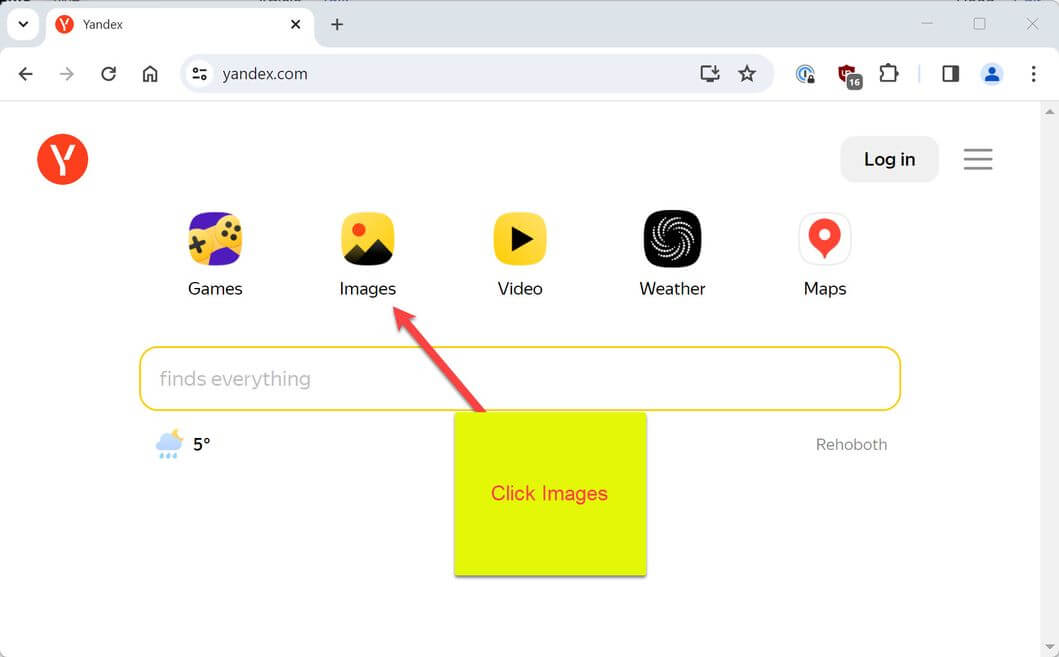
Task: Click the red Yandex logo
Action: [x=63, y=159]
